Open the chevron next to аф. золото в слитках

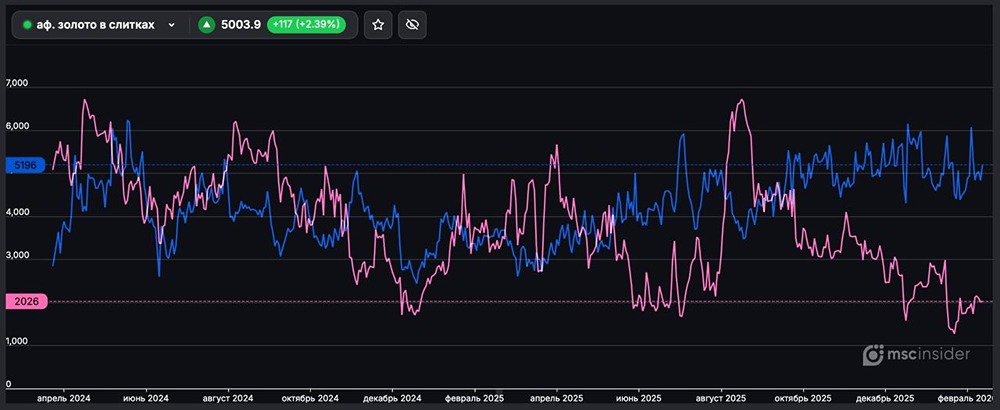(172, 25)
